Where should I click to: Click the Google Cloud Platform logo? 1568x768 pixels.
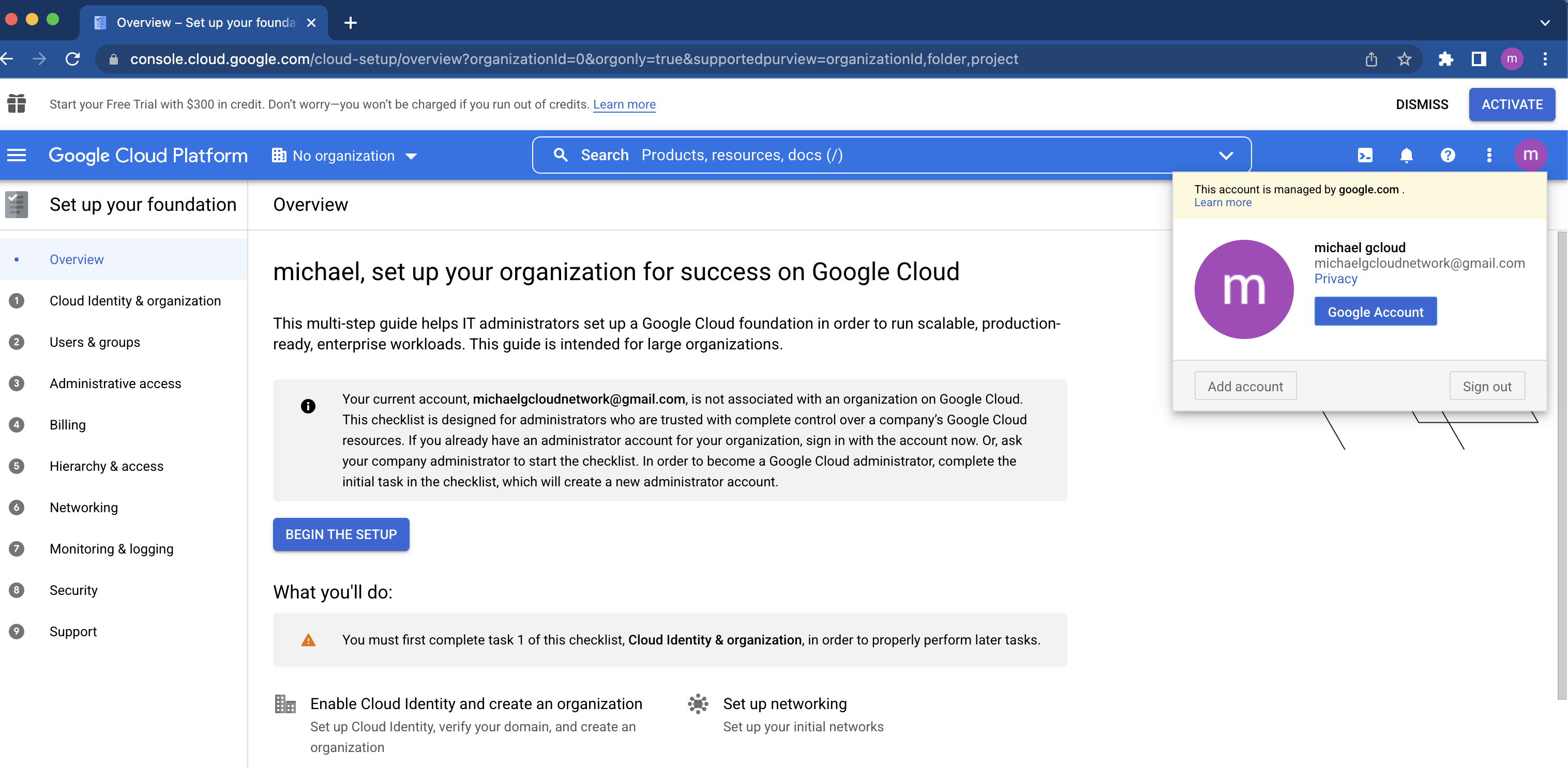pyautogui.click(x=148, y=156)
